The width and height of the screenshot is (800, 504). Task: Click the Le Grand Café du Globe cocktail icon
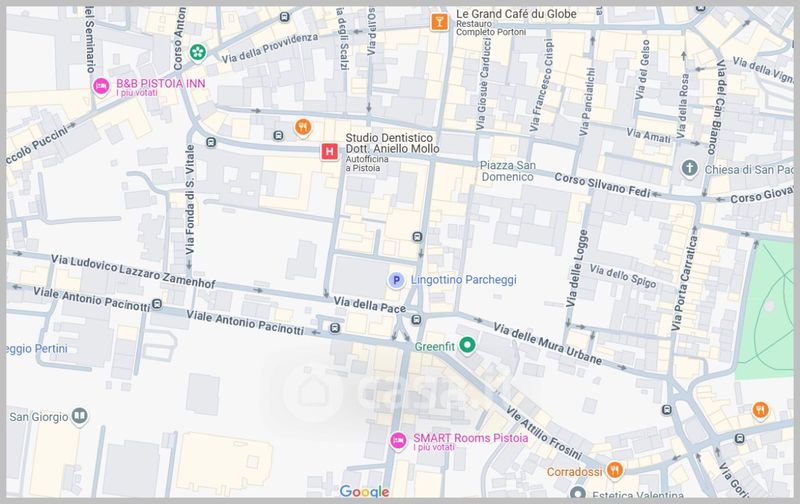(438, 21)
